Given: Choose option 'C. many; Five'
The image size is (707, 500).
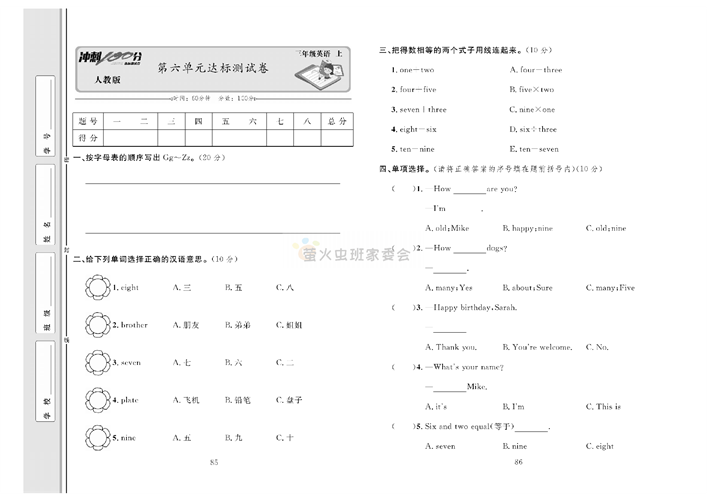Looking at the screenshot, I should 610,287.
